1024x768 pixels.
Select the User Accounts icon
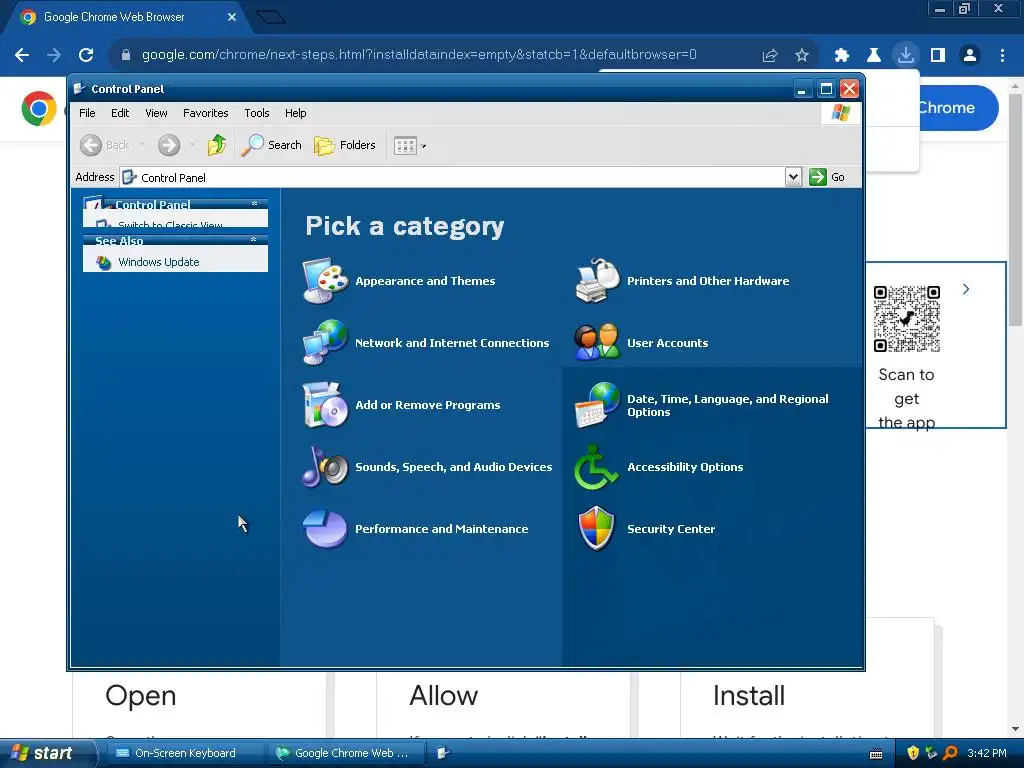[x=597, y=342]
